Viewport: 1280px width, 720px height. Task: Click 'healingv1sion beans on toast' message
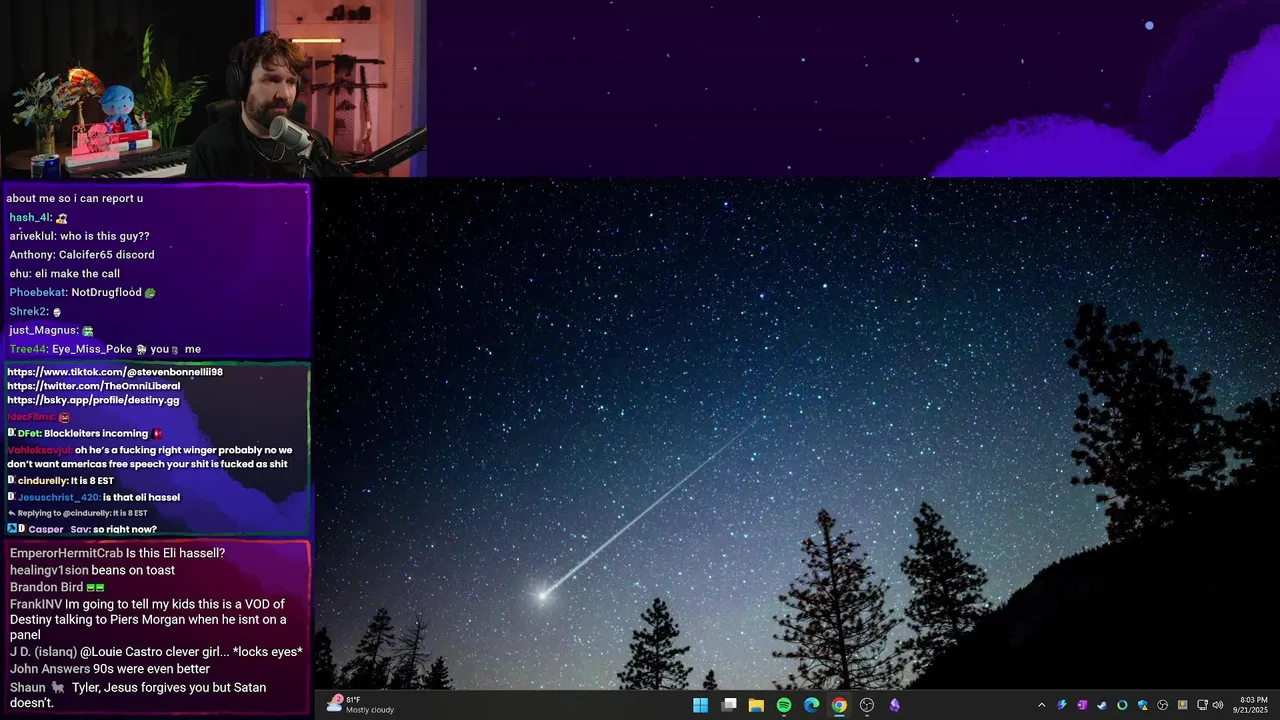point(92,570)
